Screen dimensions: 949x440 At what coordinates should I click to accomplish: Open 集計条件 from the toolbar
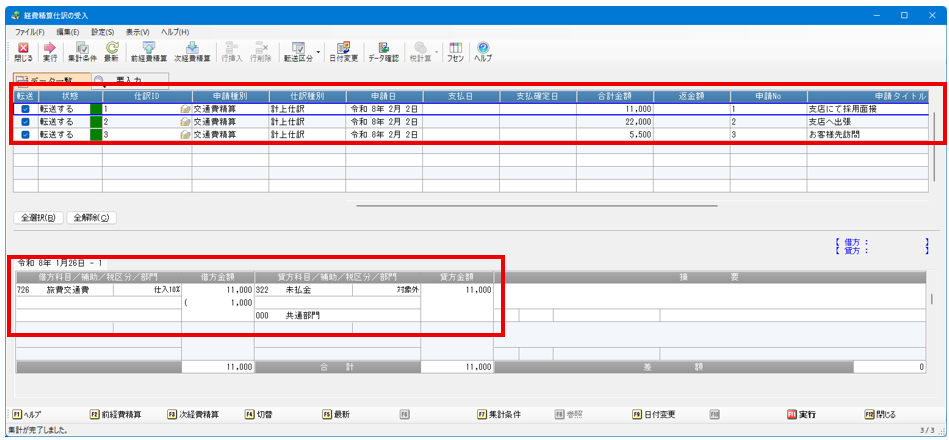tap(82, 52)
